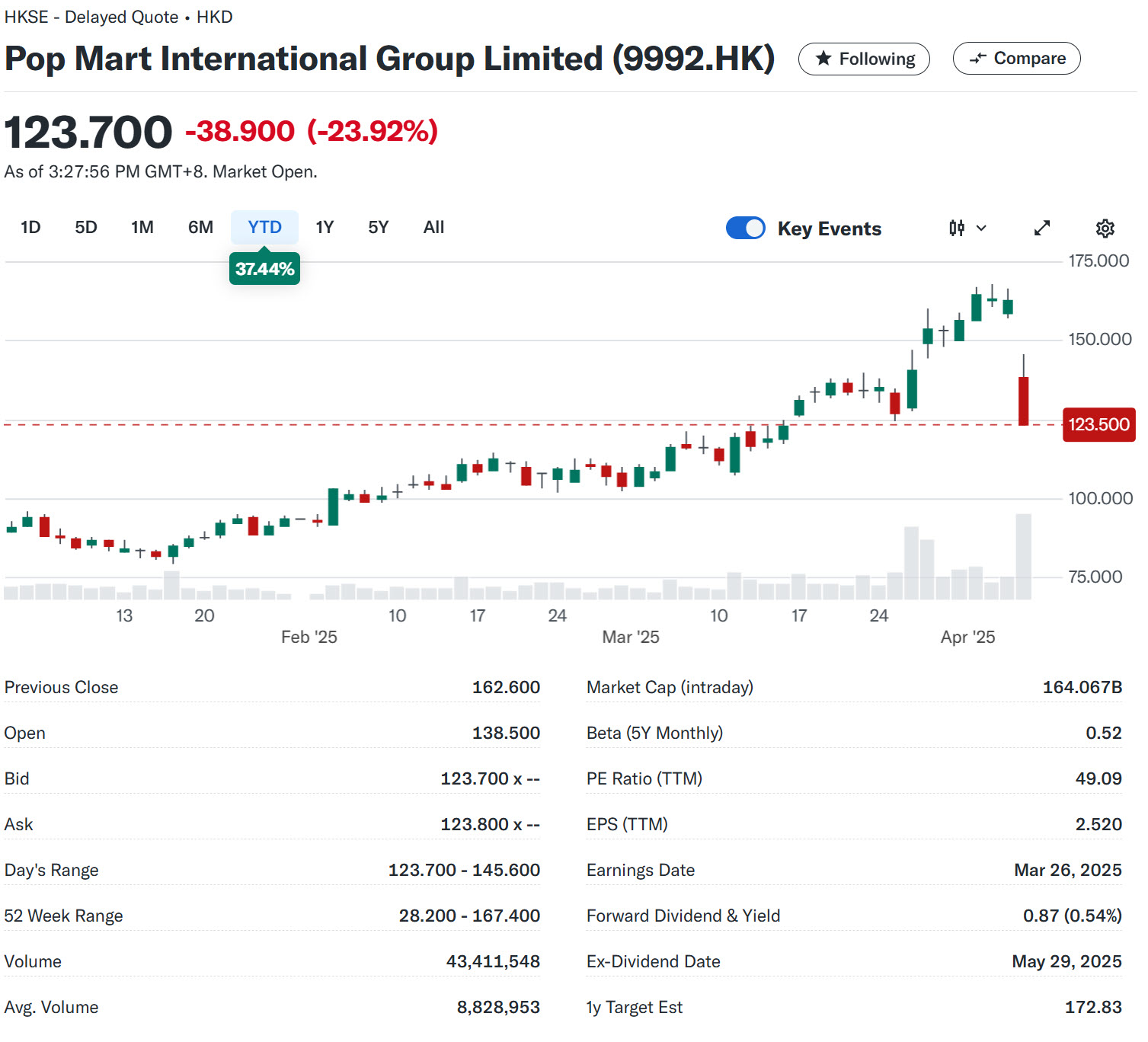Click the Apr '25 axis label
This screenshot has width=1148, height=1042.
[x=967, y=637]
